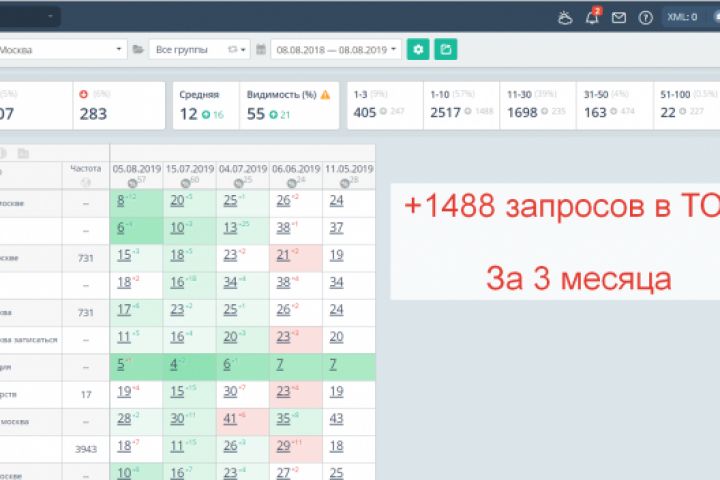The width and height of the screenshot is (720, 480).
Task: Open position 5 in the 05.08.2019 column
Action: tap(121, 364)
